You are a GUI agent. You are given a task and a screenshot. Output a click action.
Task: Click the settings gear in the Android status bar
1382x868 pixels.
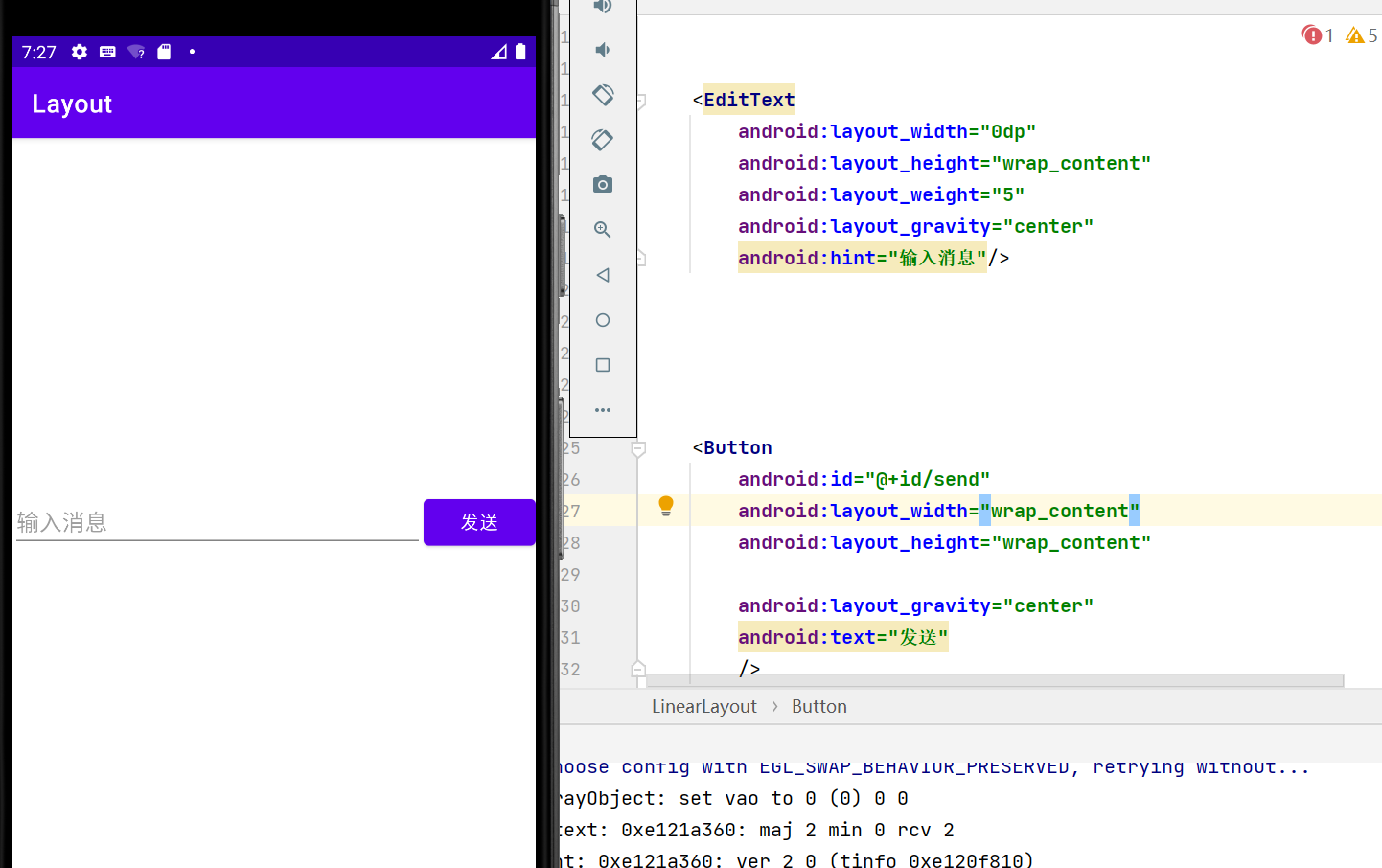[80, 52]
